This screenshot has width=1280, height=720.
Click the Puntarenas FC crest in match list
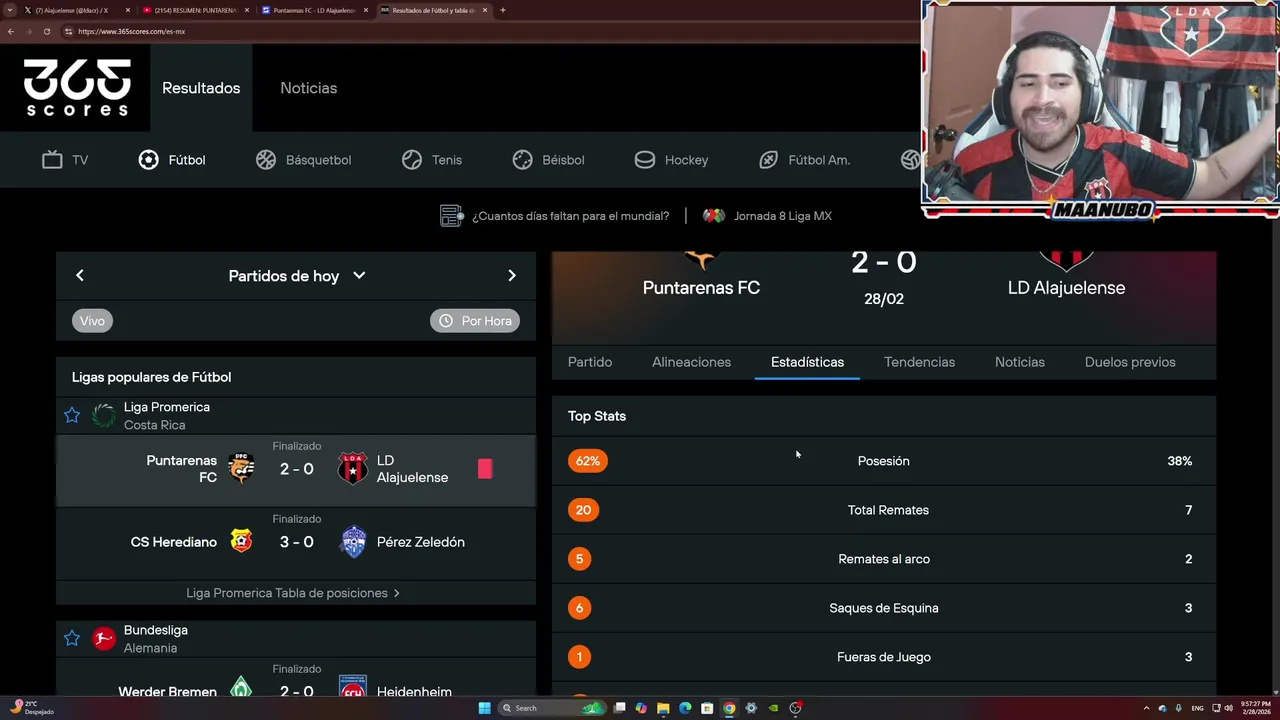(241, 469)
